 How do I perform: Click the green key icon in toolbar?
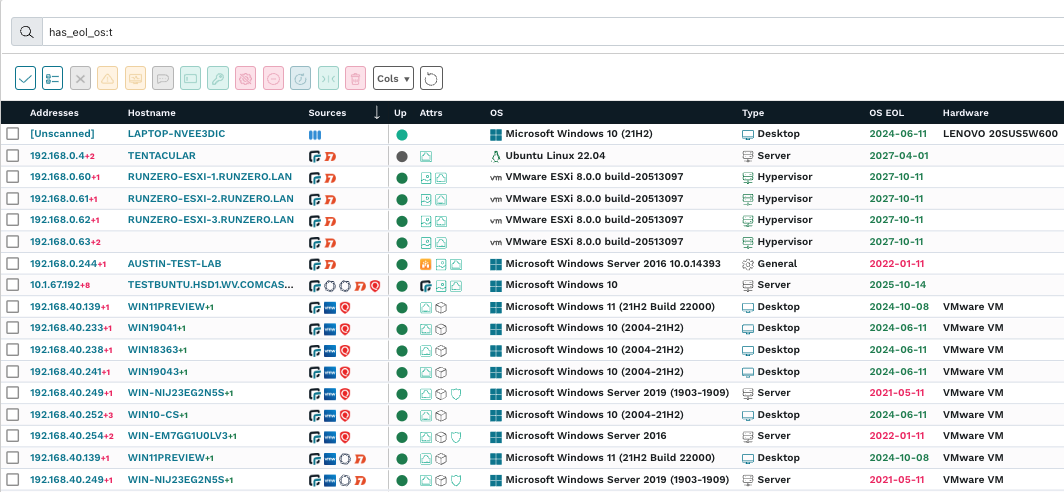(x=218, y=78)
